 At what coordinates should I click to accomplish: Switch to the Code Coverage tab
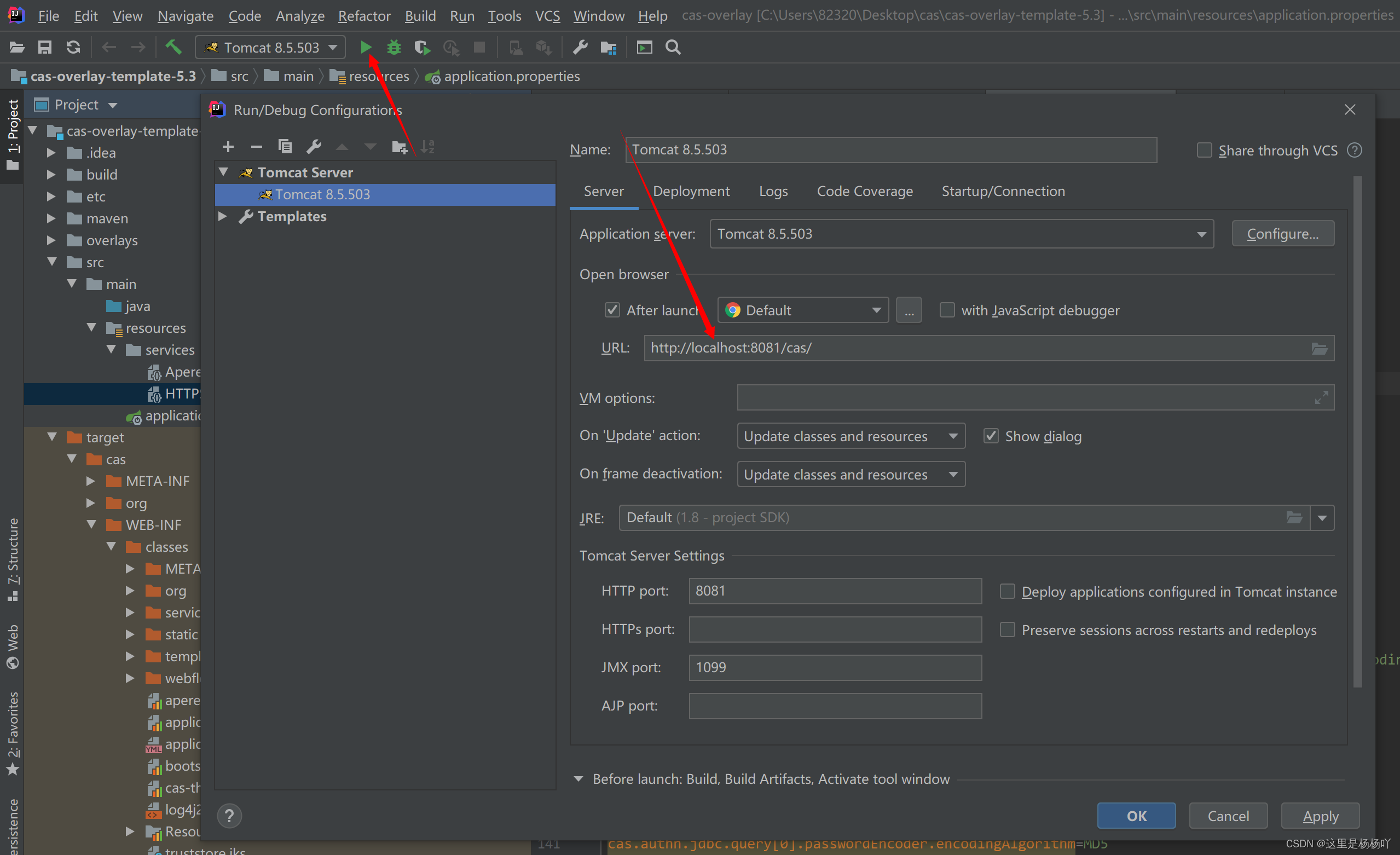[865, 192]
